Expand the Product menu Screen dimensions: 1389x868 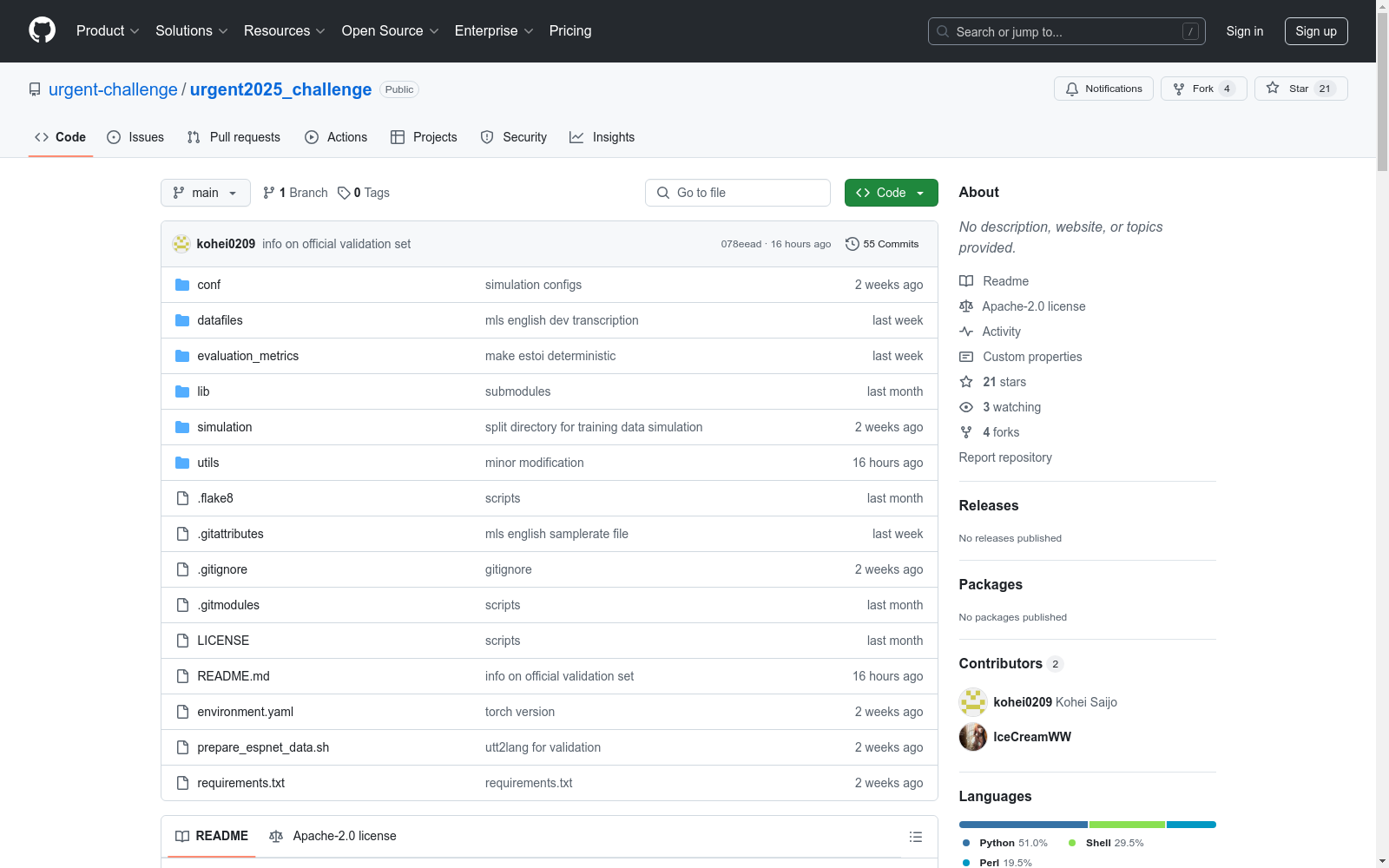click(108, 30)
